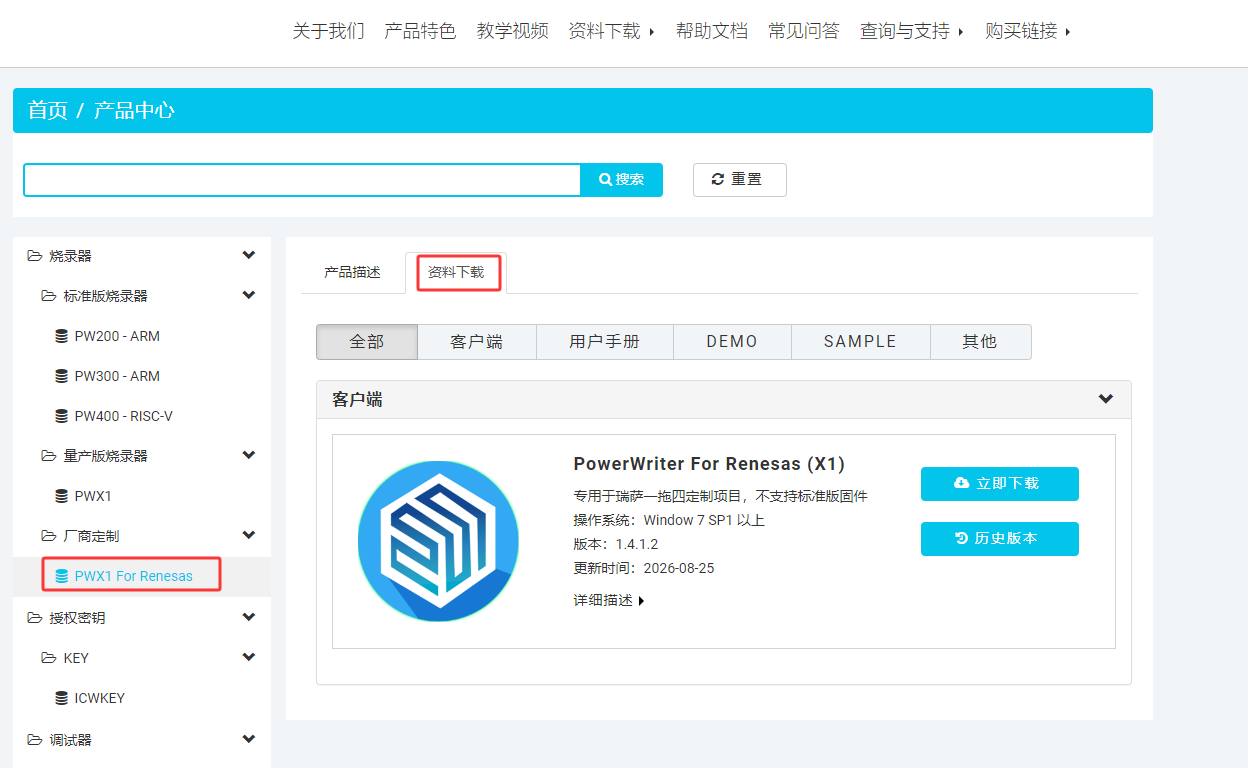Open 帮助文档 in the top navigation
The height and width of the screenshot is (768, 1248).
pos(712,31)
